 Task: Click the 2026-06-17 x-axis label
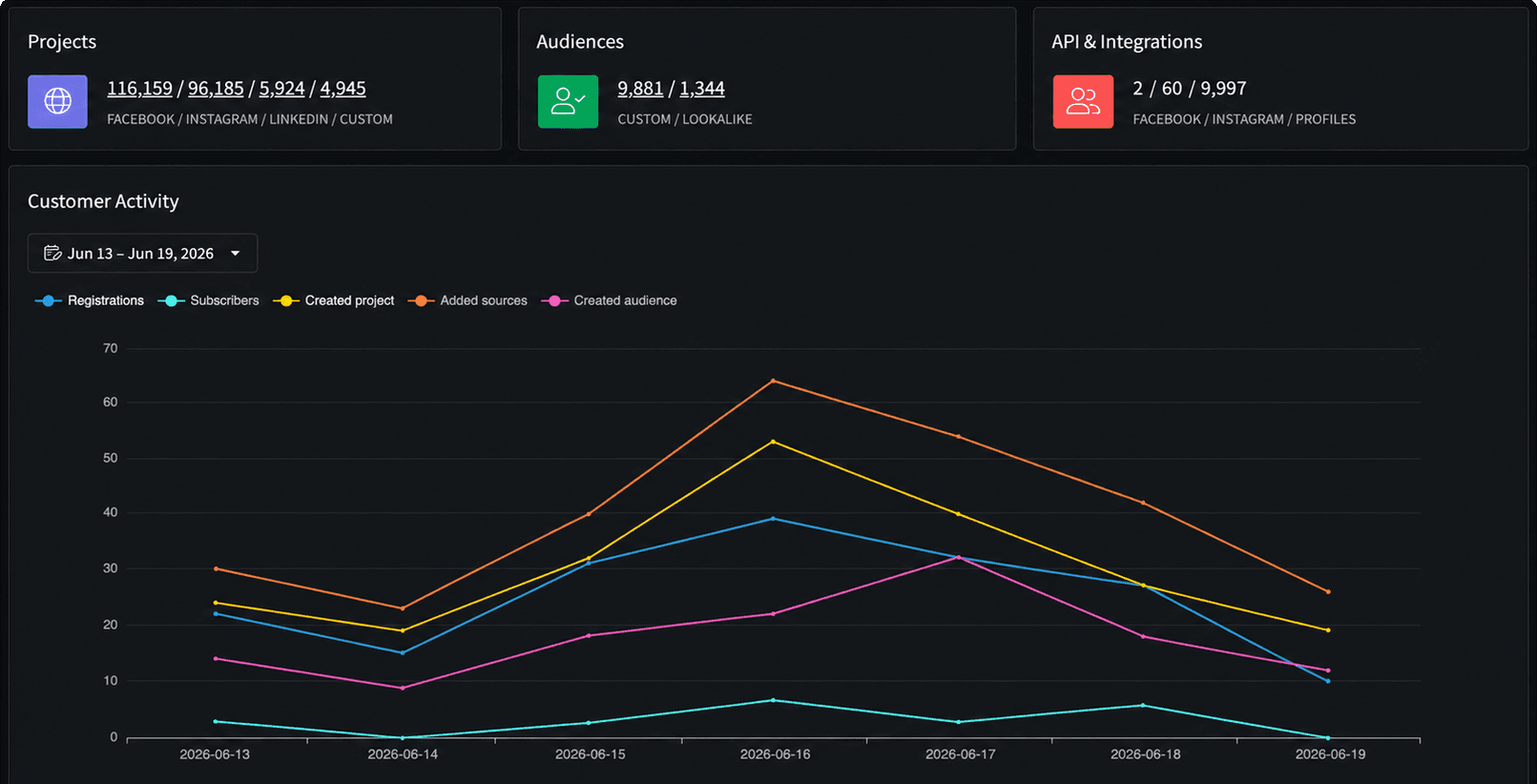coord(961,754)
